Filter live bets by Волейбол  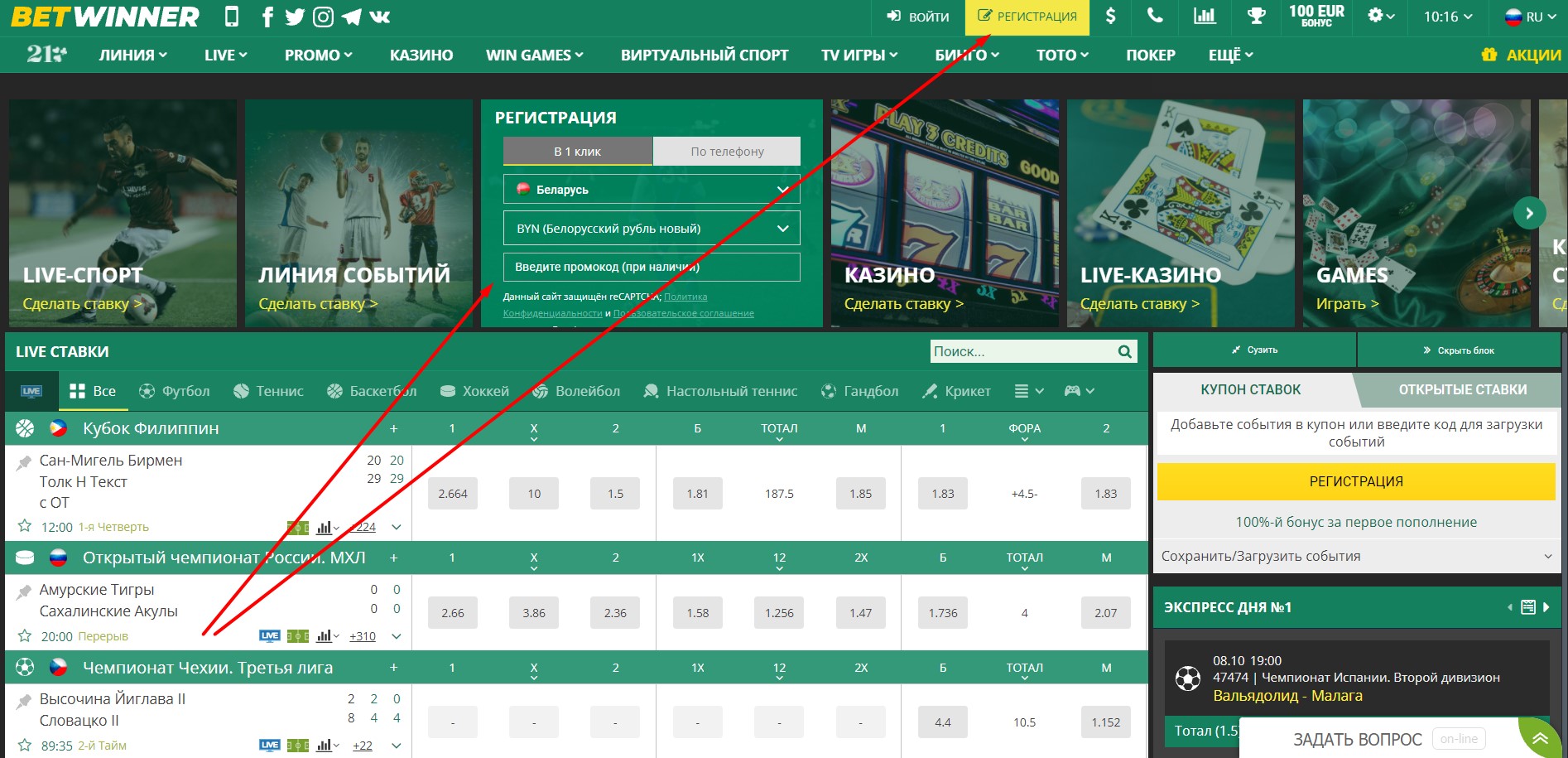[576, 391]
